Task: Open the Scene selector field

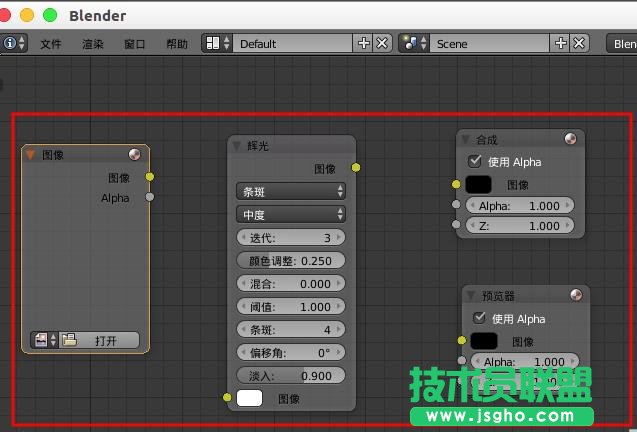Action: point(490,43)
